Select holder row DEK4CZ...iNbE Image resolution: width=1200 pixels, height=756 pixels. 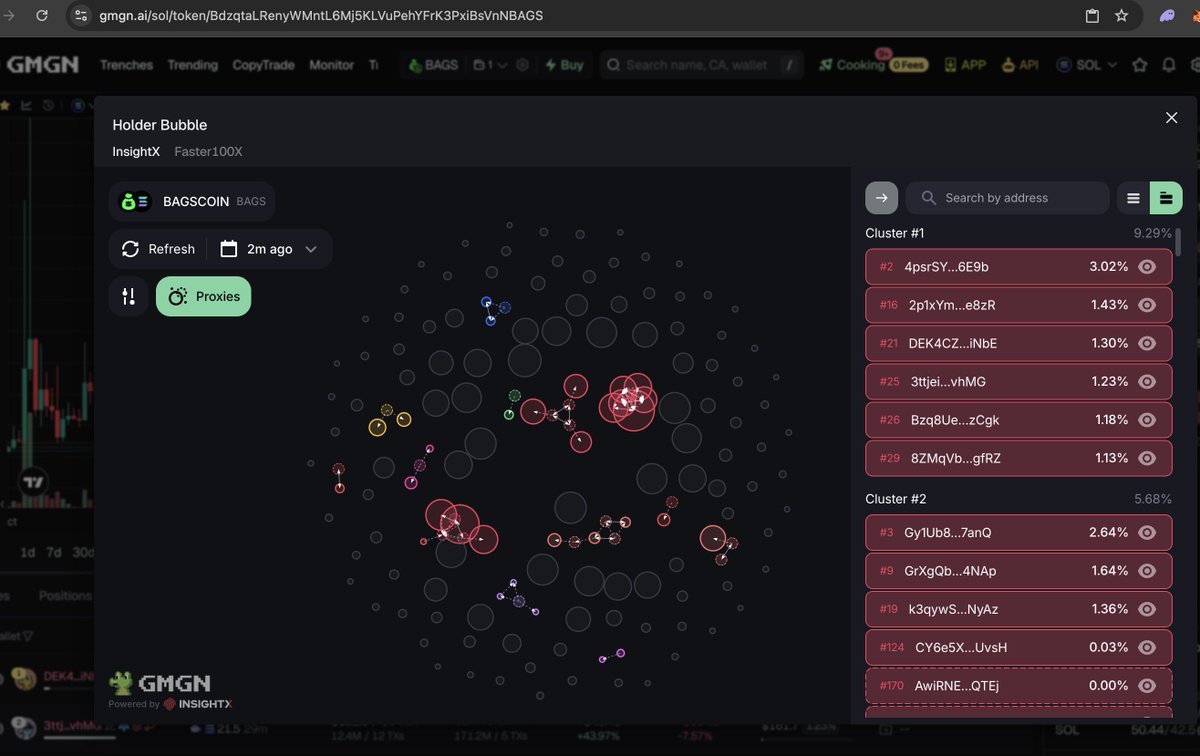pyautogui.click(x=1018, y=343)
